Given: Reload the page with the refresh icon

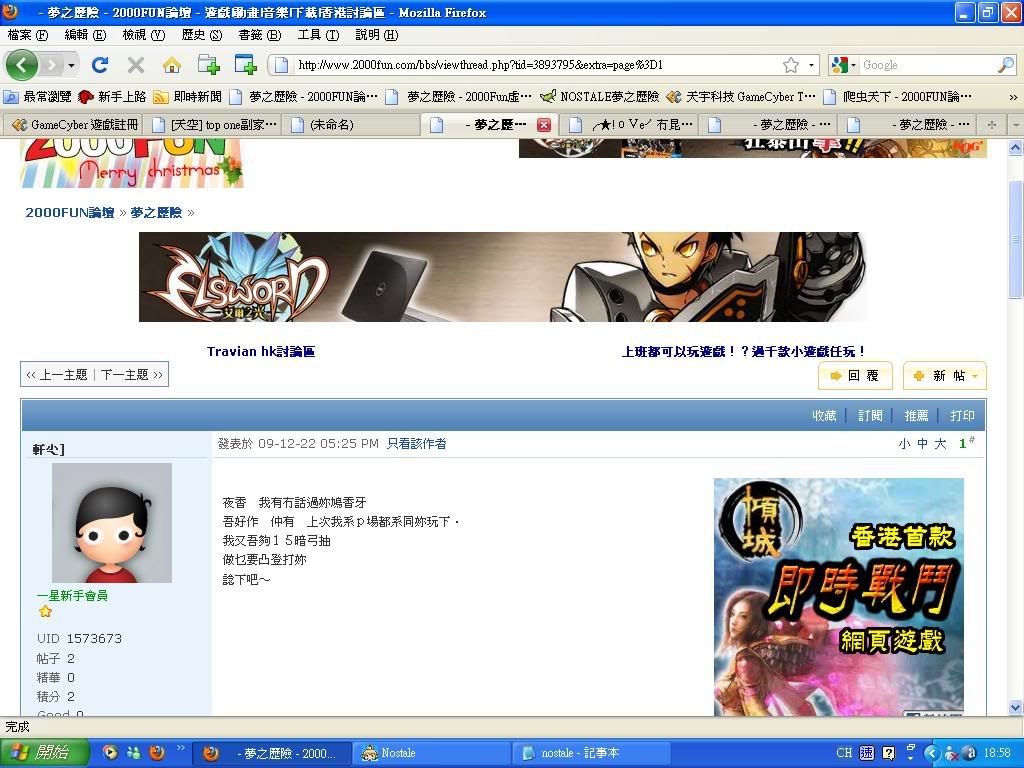Looking at the screenshot, I should pyautogui.click(x=100, y=65).
